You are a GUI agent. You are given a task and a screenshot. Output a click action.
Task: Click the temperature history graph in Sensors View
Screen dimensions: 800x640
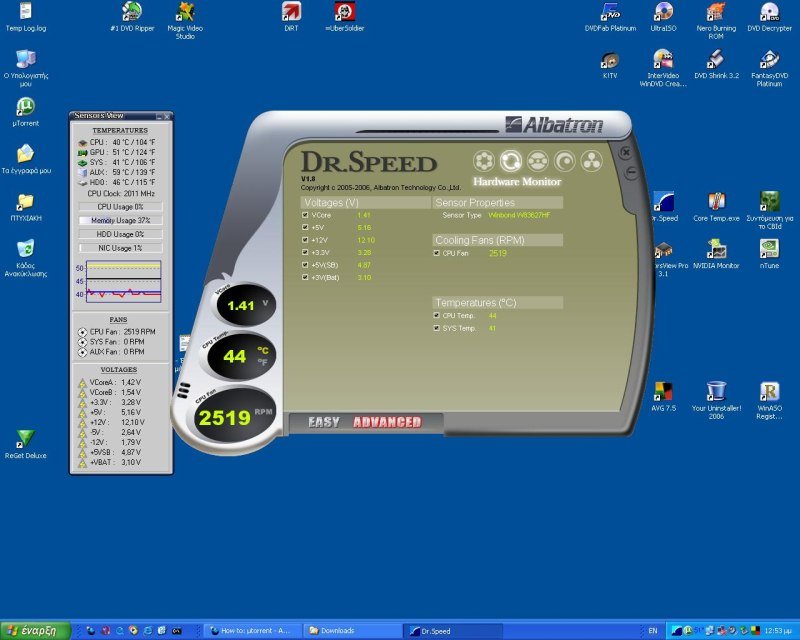(x=123, y=281)
